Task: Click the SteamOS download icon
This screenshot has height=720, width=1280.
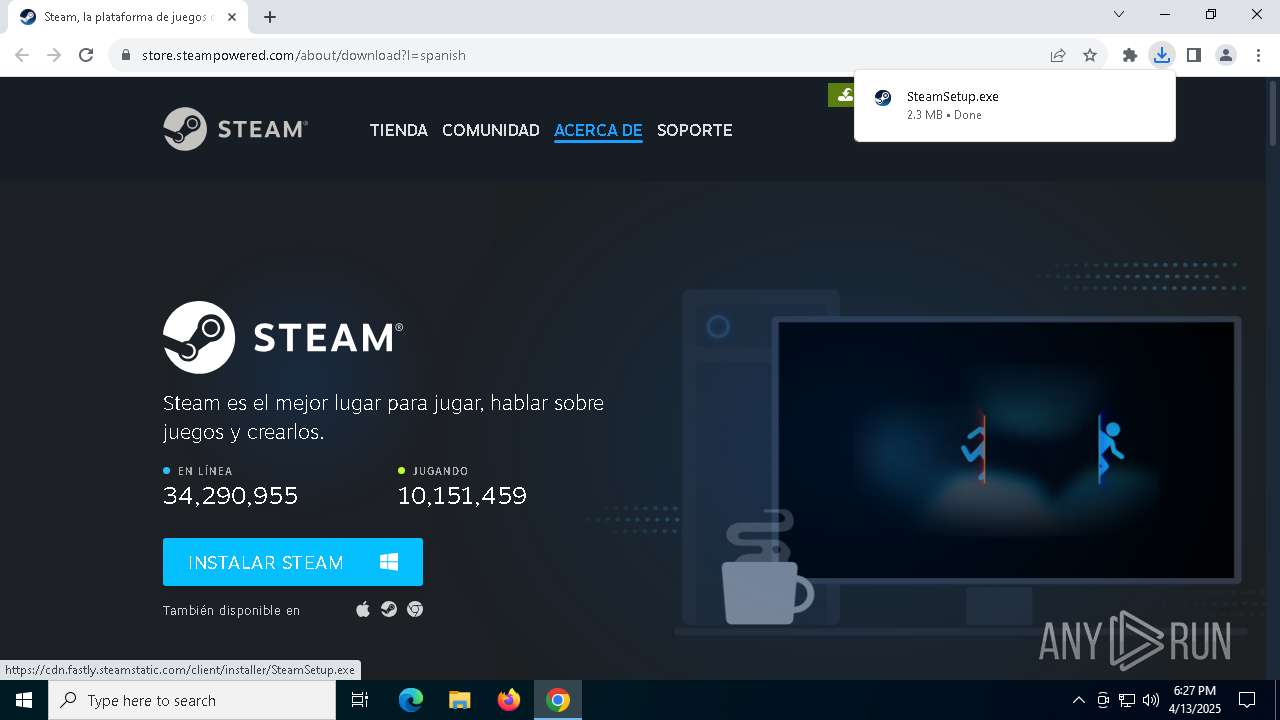Action: 389,609
